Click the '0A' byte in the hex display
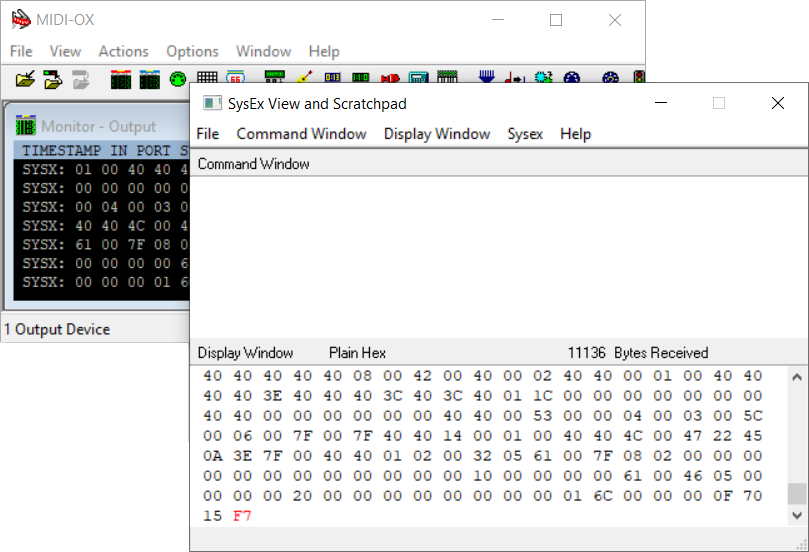The height and width of the screenshot is (552, 809). pyautogui.click(x=212, y=456)
